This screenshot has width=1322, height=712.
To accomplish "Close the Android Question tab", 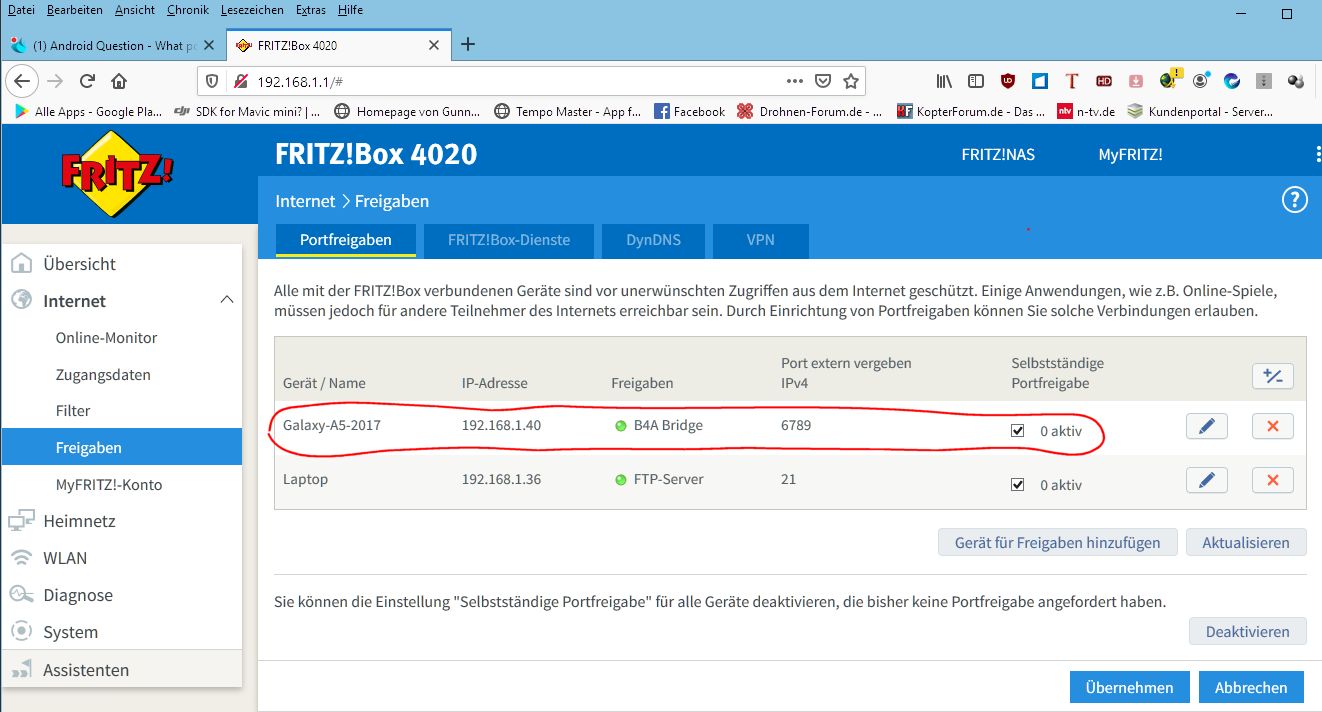I will click(209, 45).
